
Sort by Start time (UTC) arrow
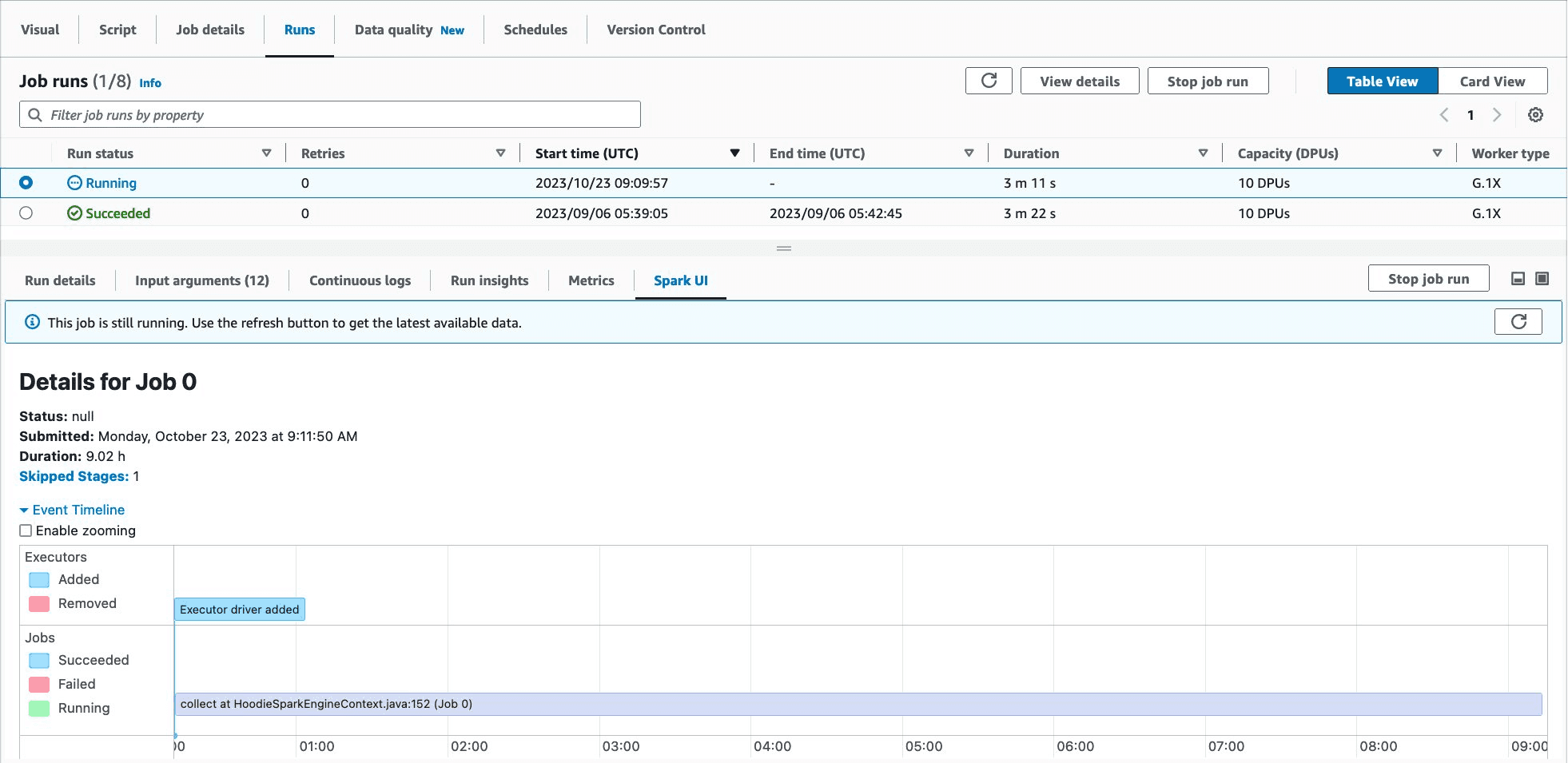pyautogui.click(x=734, y=153)
